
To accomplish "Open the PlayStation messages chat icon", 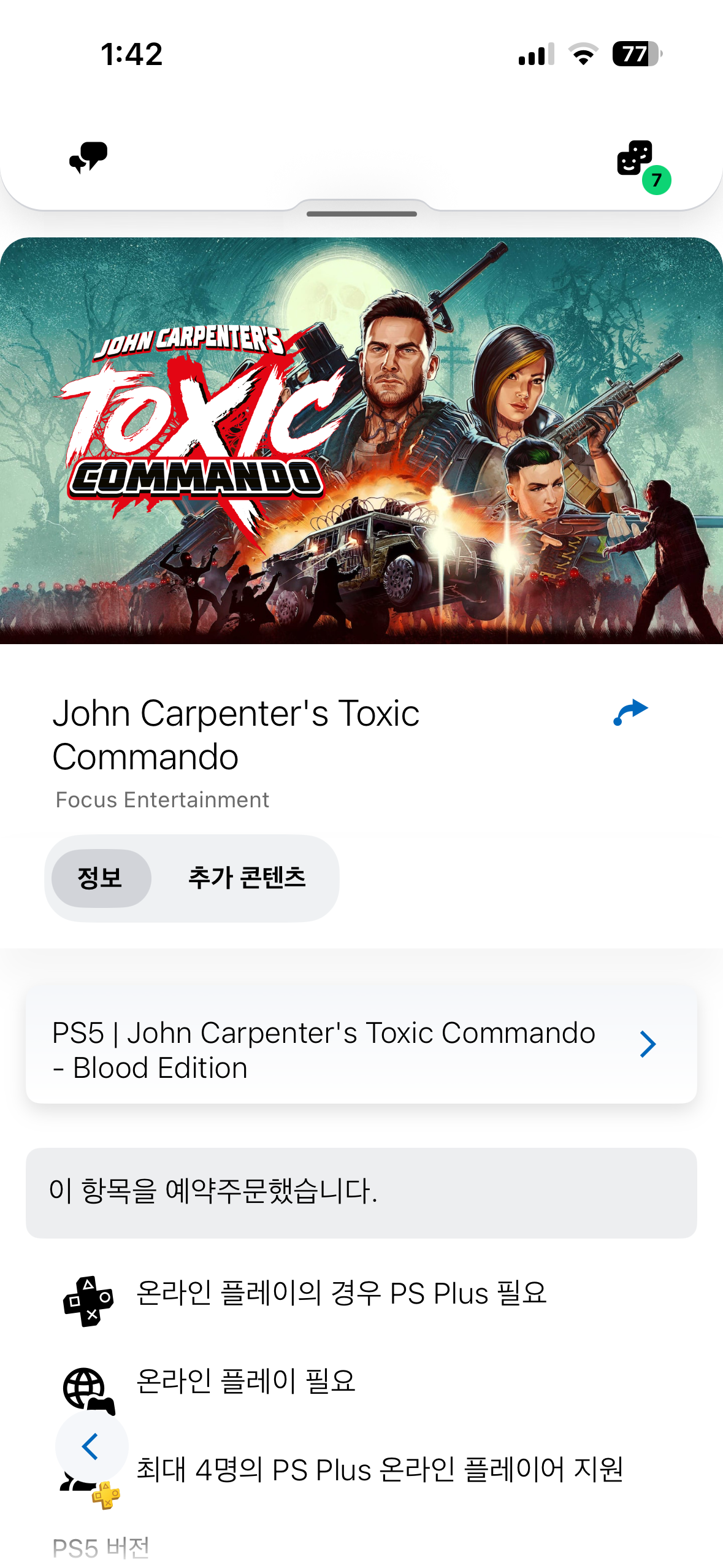I will point(88,158).
